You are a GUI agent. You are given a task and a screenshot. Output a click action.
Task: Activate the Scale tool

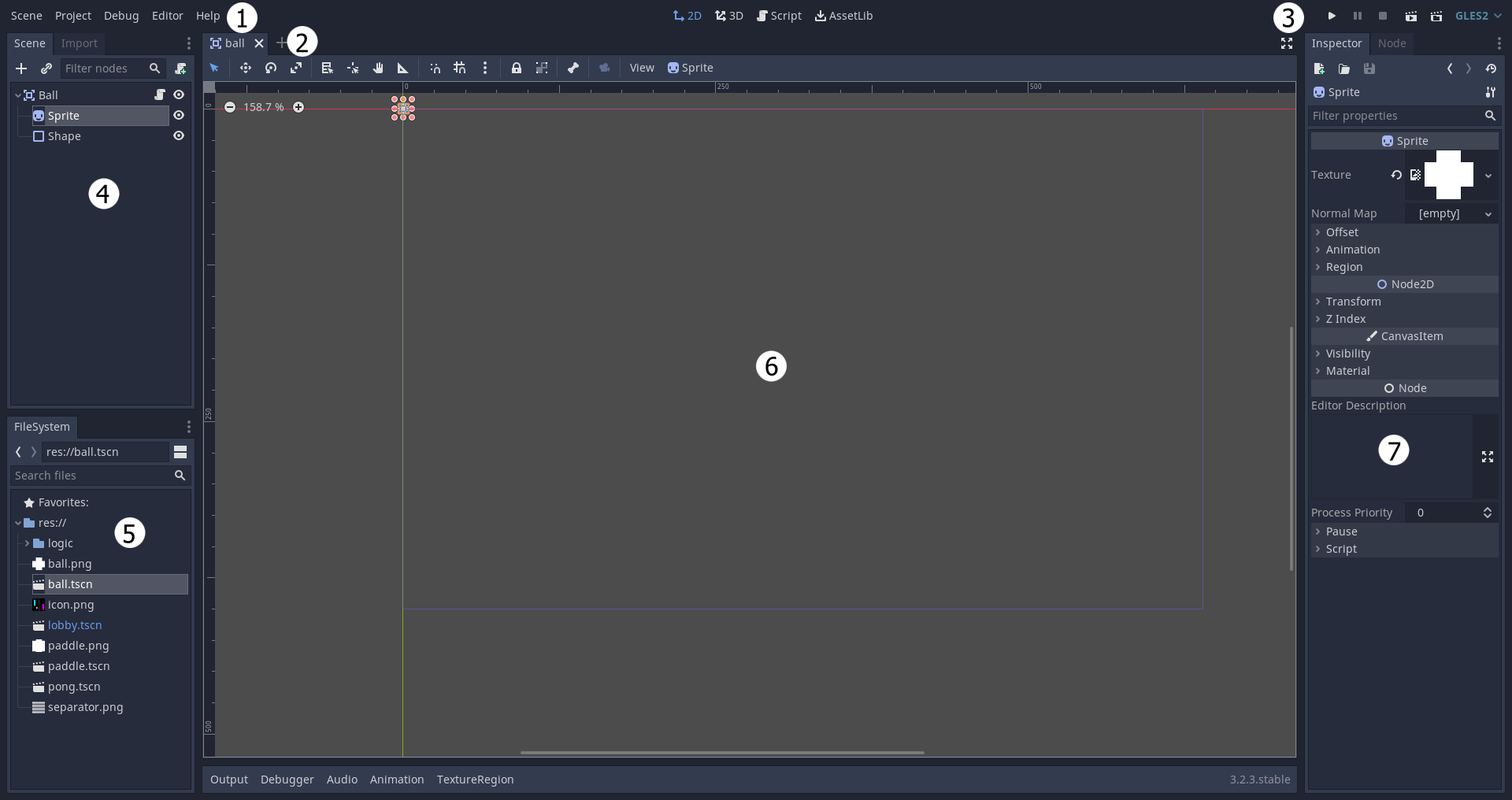[296, 69]
